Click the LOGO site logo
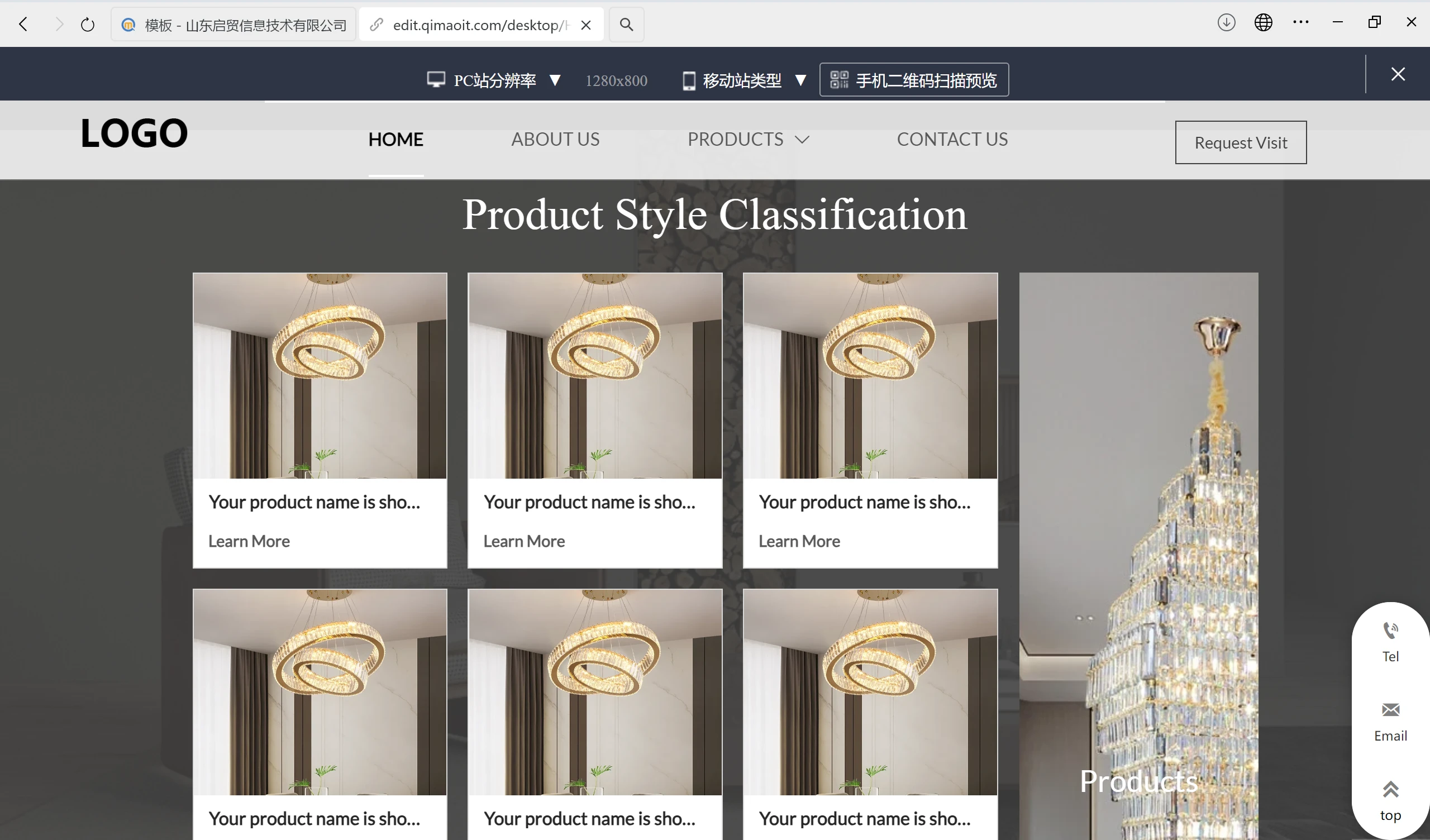 pyautogui.click(x=134, y=133)
